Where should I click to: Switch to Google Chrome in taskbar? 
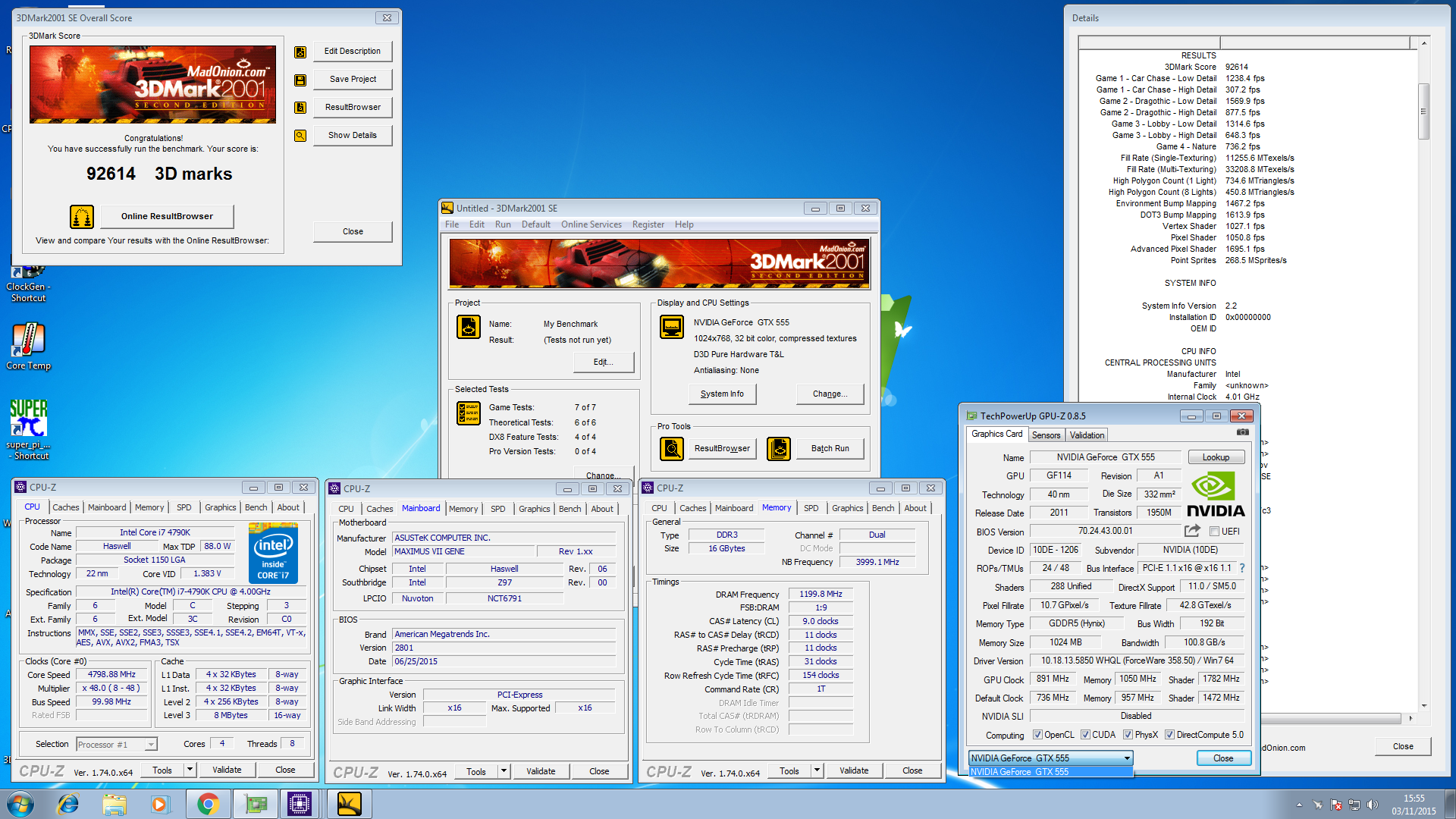coord(207,804)
